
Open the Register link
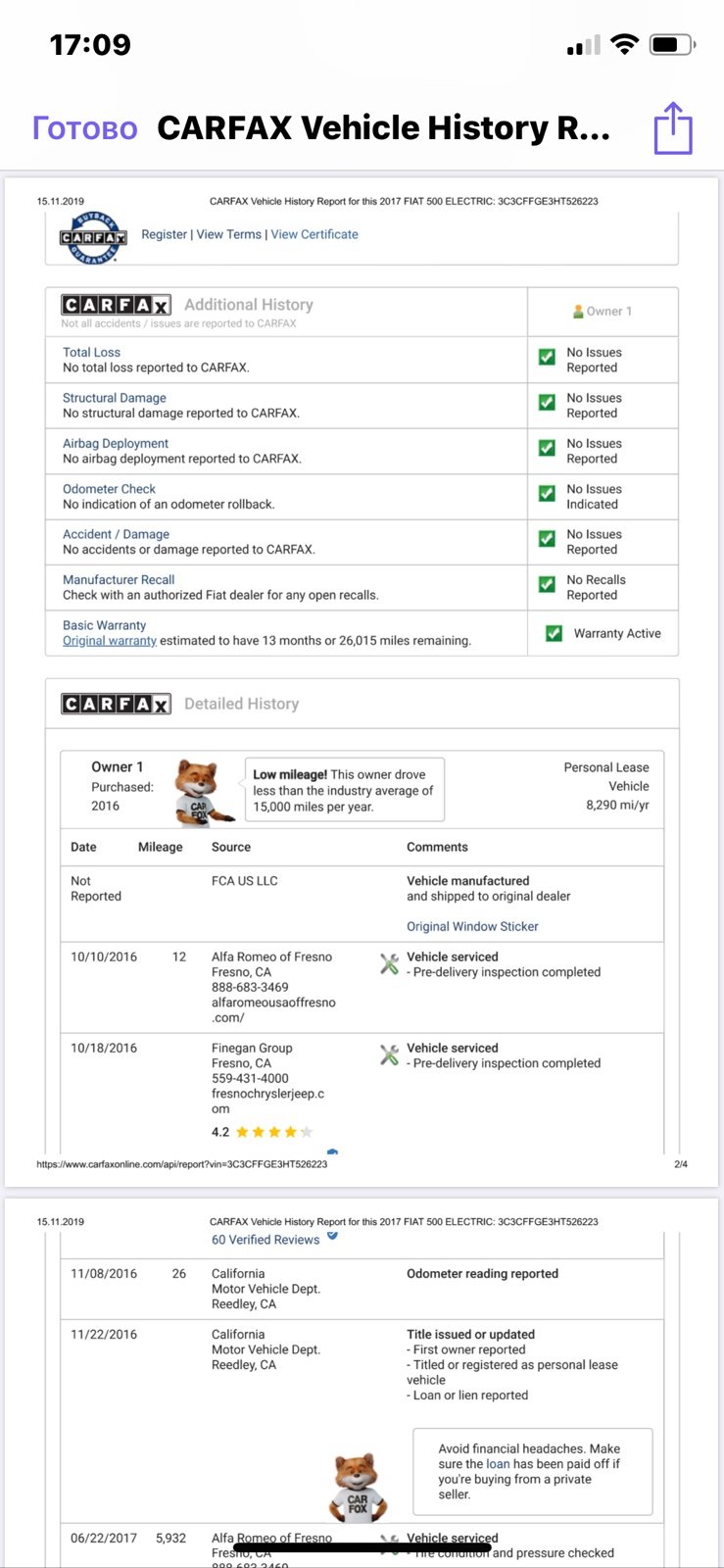pos(164,234)
